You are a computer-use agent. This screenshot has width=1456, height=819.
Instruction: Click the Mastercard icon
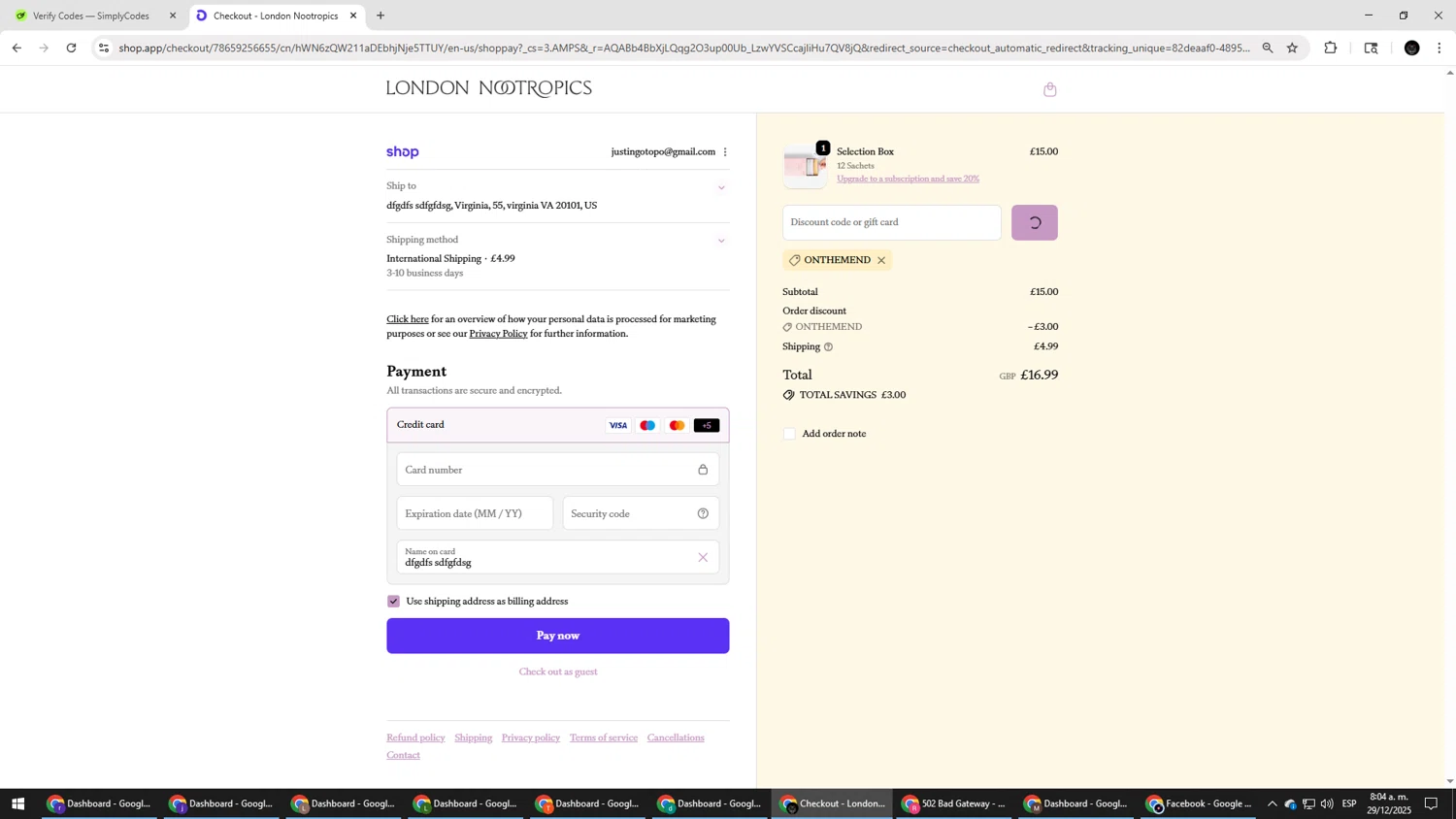(x=677, y=425)
